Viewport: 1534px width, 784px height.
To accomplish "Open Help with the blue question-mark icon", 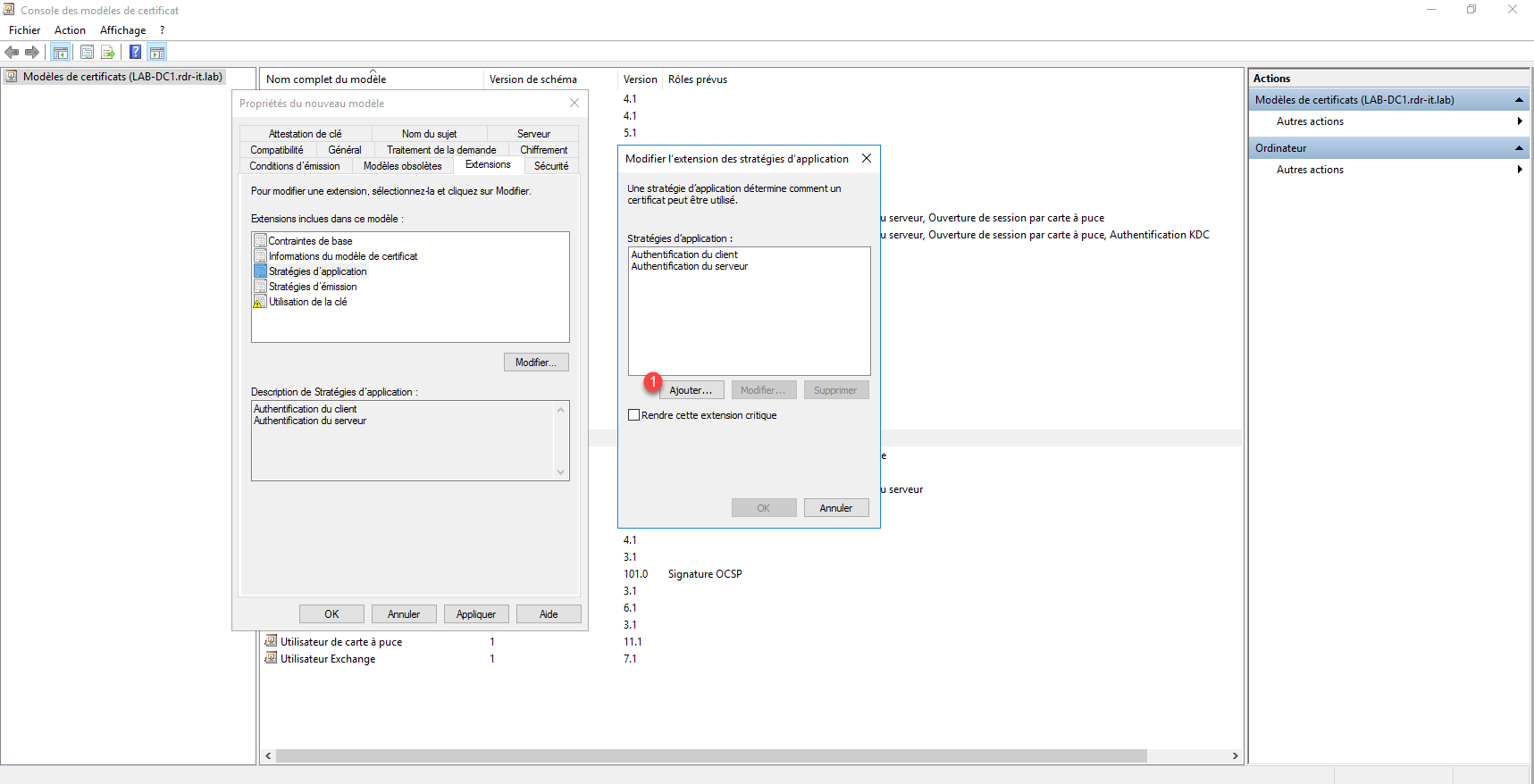I will point(135,52).
